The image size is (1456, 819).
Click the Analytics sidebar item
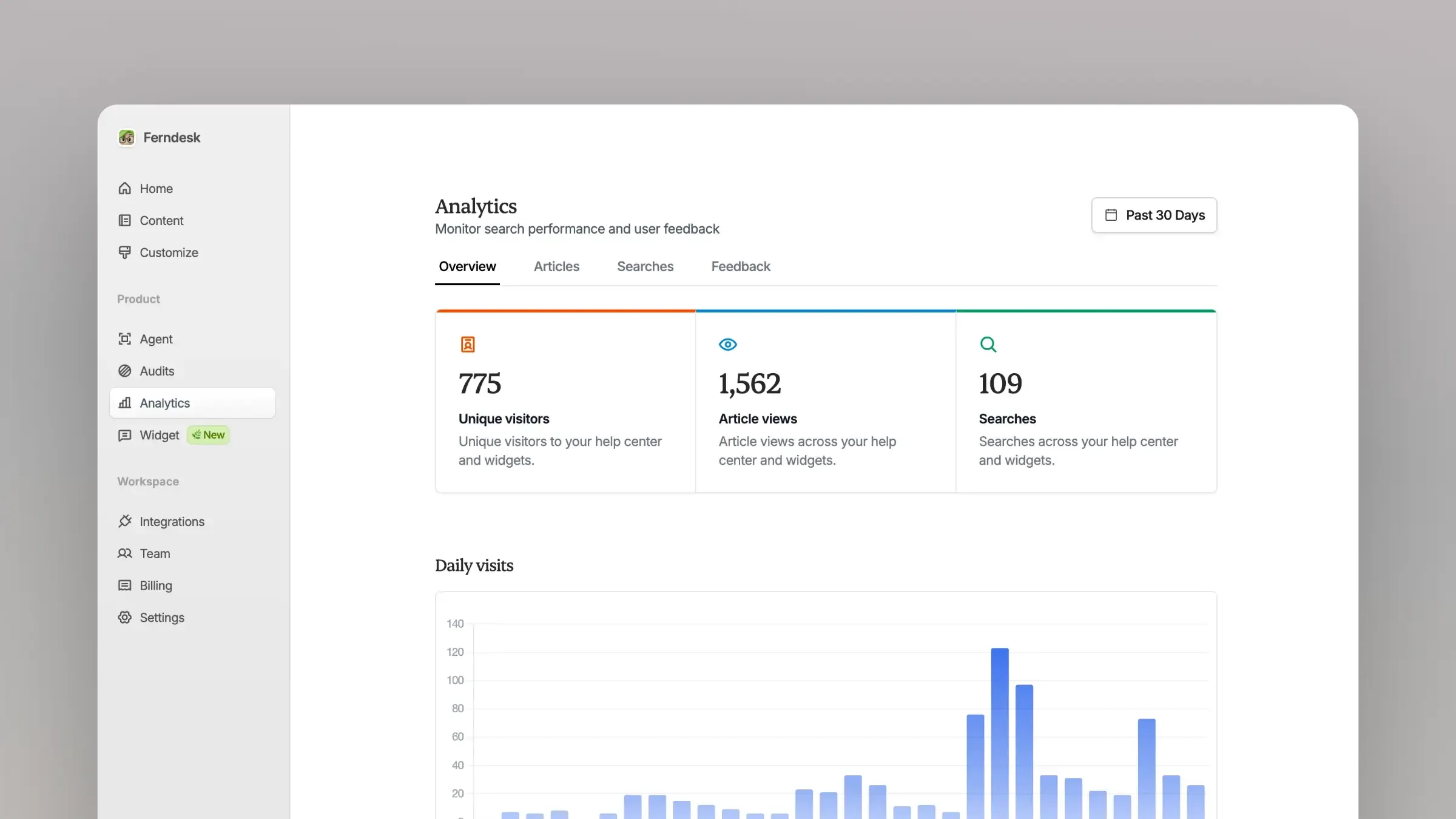192,403
